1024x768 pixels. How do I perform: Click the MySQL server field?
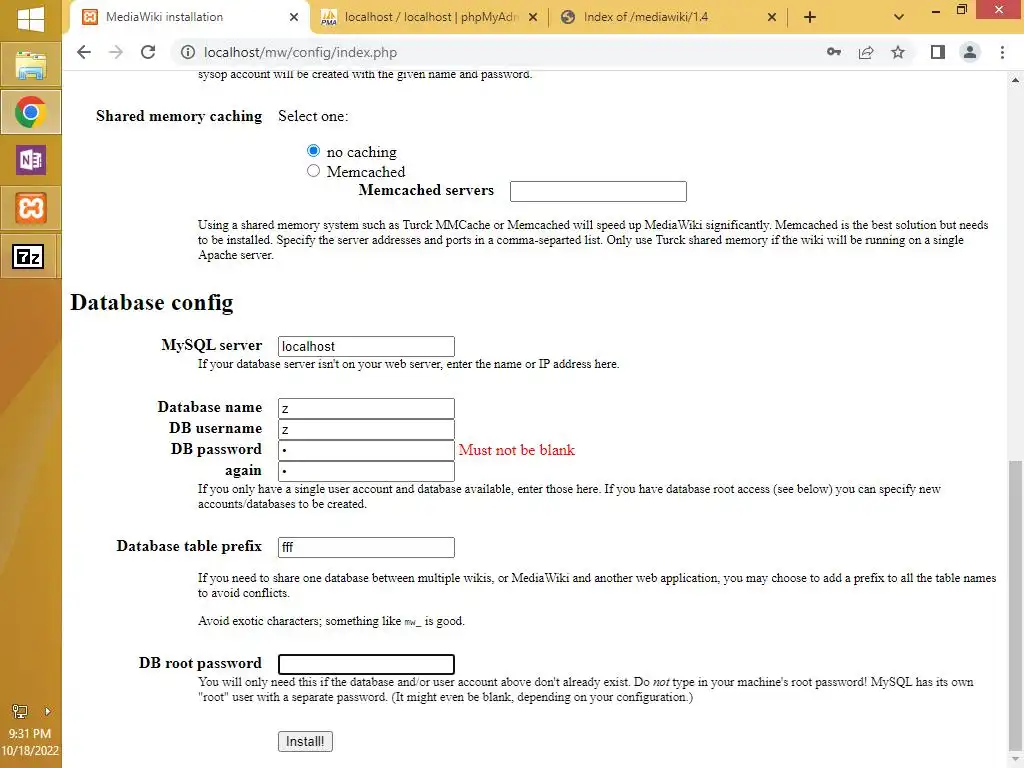tap(366, 346)
